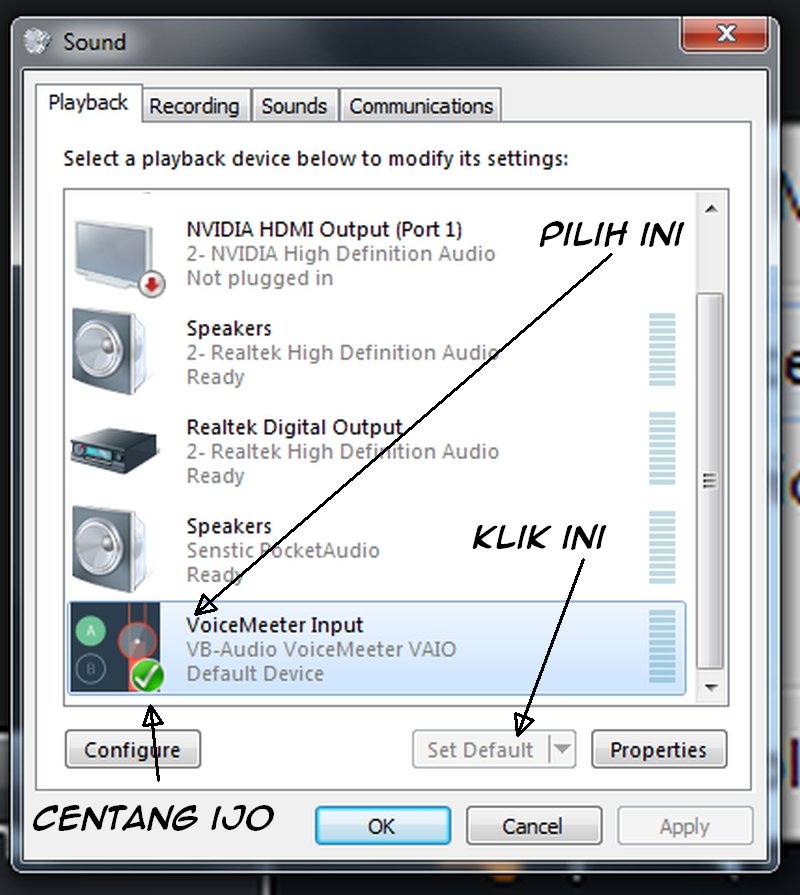Click the Apply button
The image size is (800, 895).
pos(685,826)
